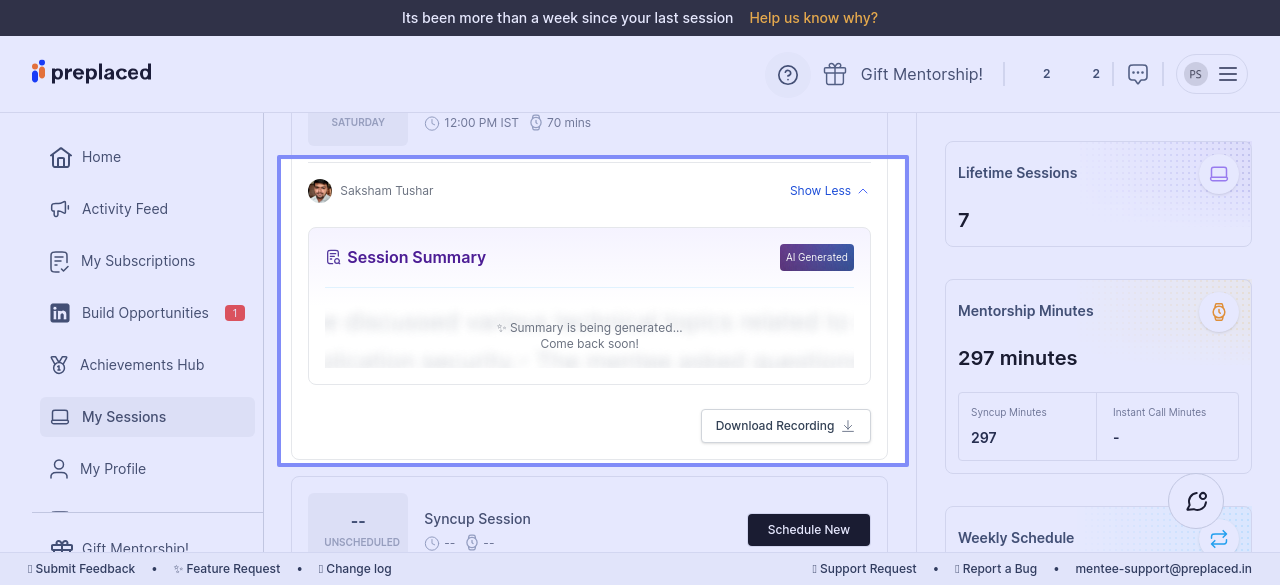Open the Submit Feedback footer link

click(85, 569)
